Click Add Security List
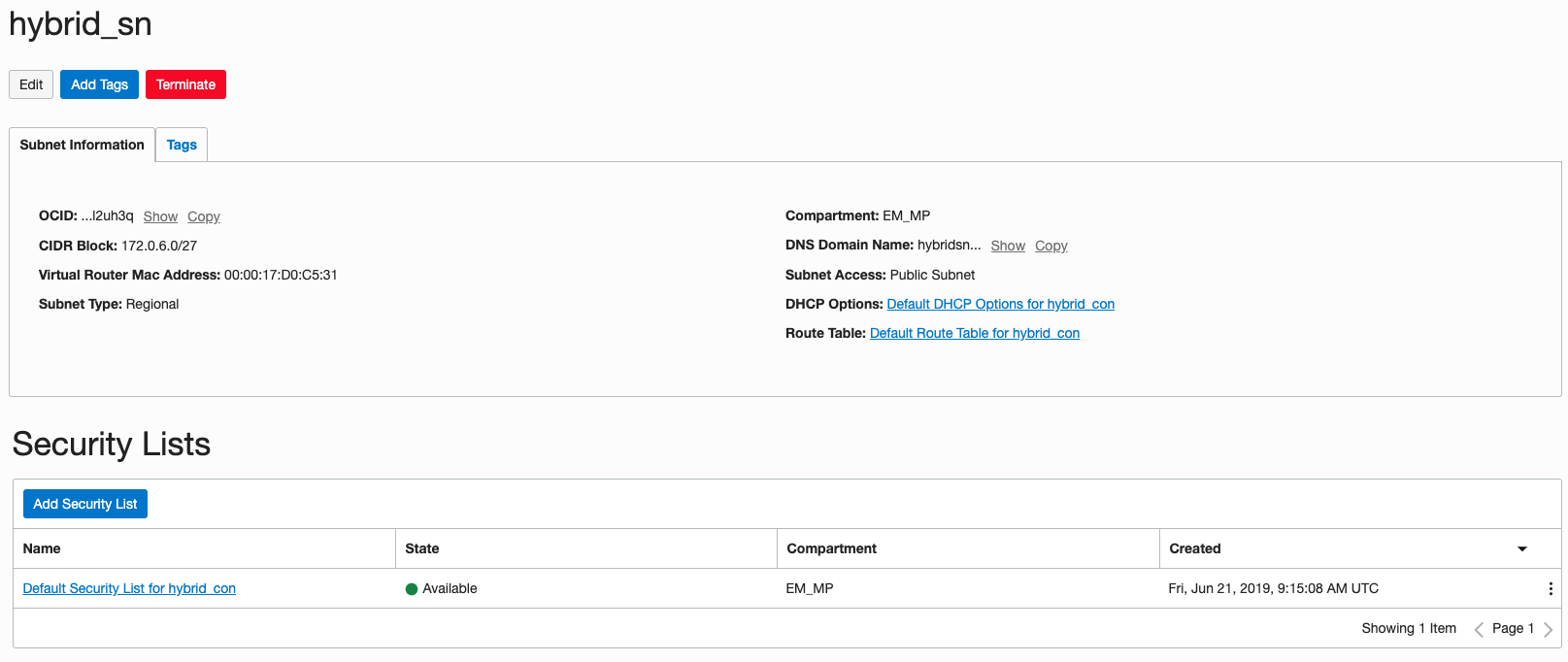This screenshot has height=662, width=1568. [x=85, y=504]
